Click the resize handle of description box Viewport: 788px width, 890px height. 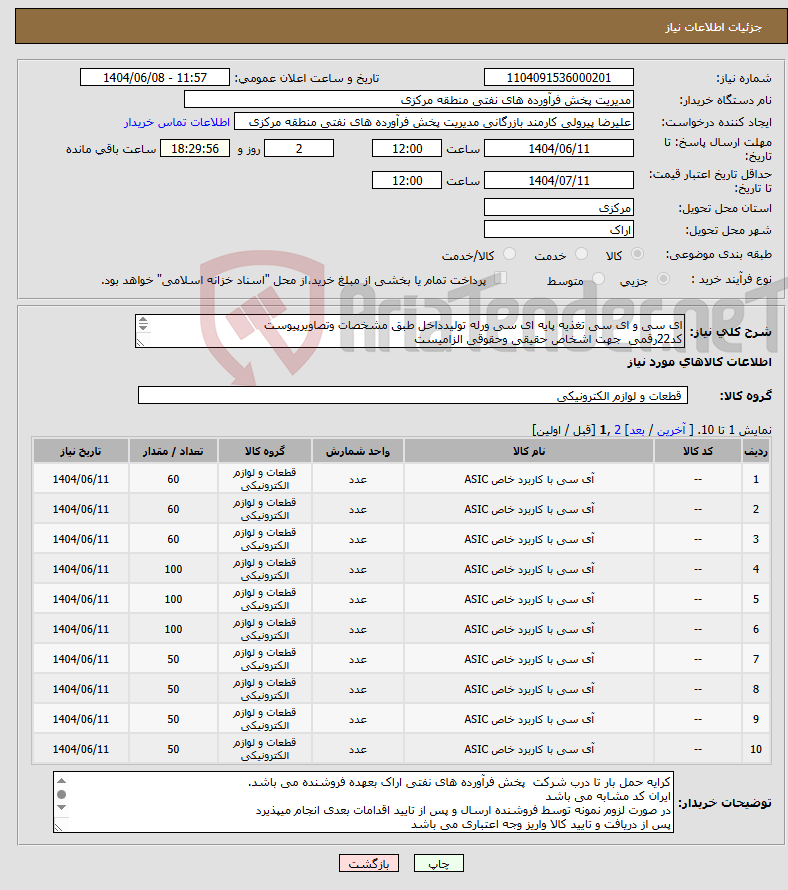(x=140, y=342)
